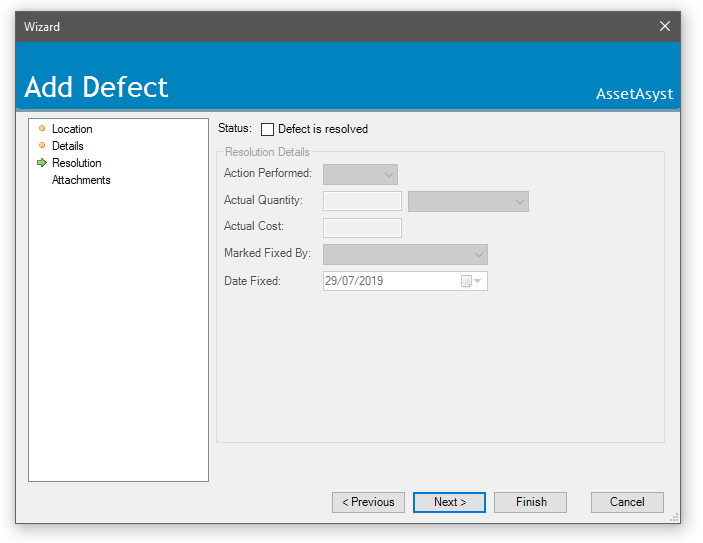This screenshot has height=543, width=703.
Task: Select the Details step in the sidebar
Action: [x=68, y=146]
